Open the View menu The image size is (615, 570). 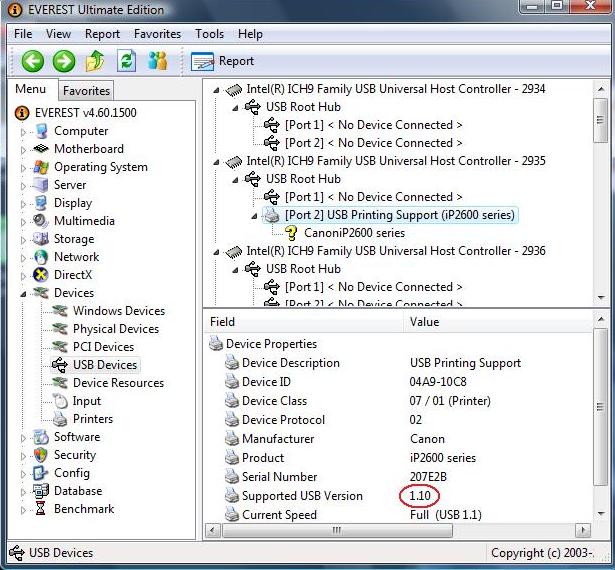(x=58, y=34)
